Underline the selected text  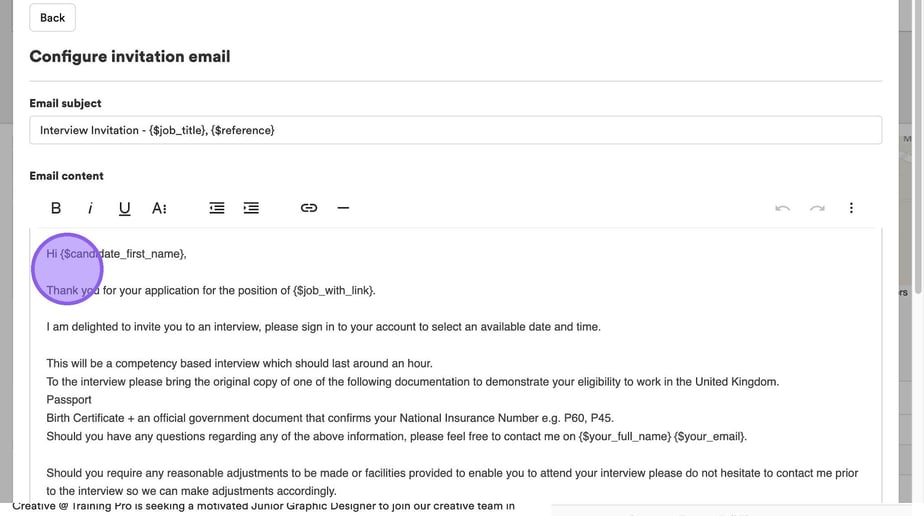coord(124,208)
